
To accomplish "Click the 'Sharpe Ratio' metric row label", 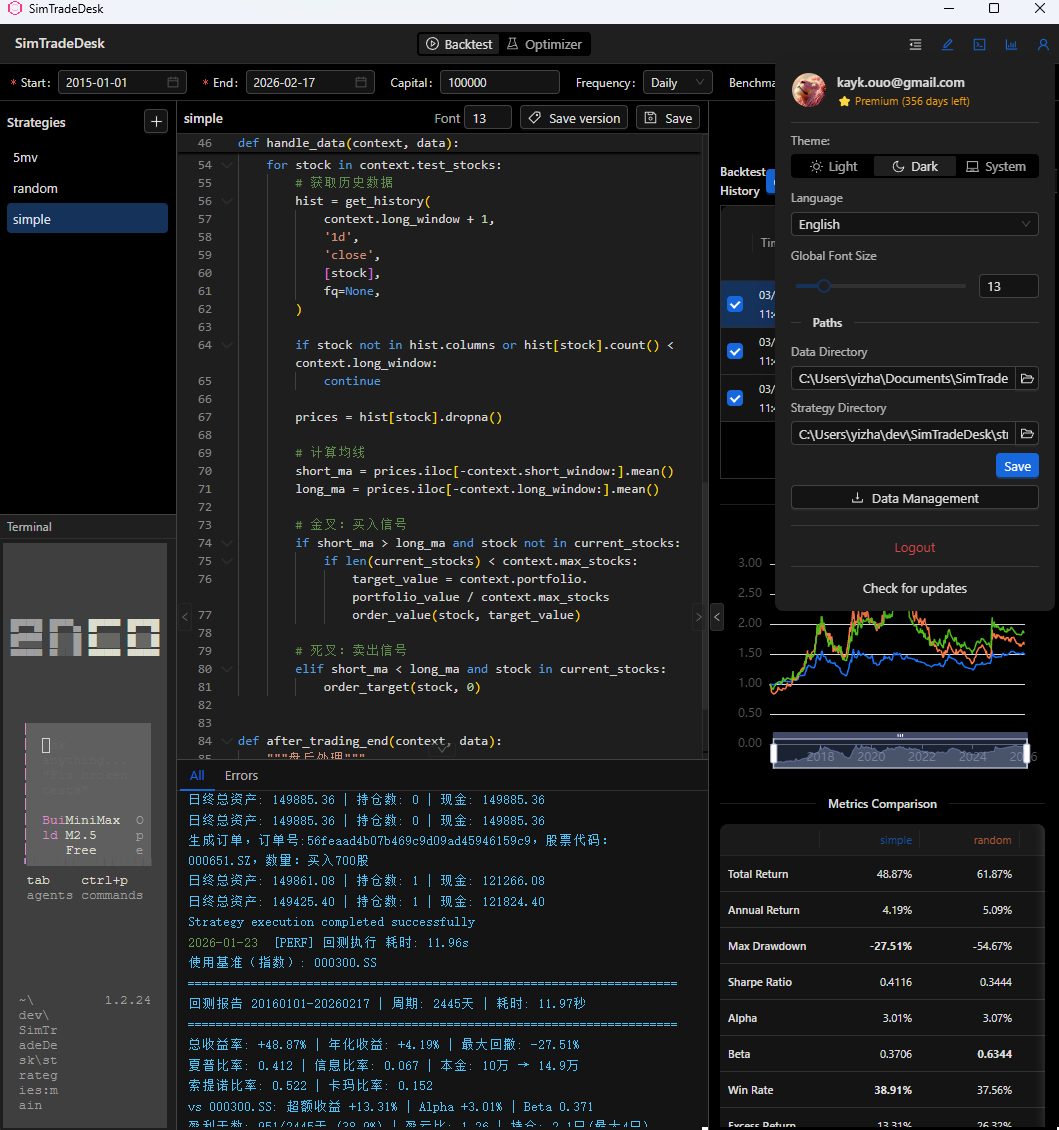I will click(760, 982).
